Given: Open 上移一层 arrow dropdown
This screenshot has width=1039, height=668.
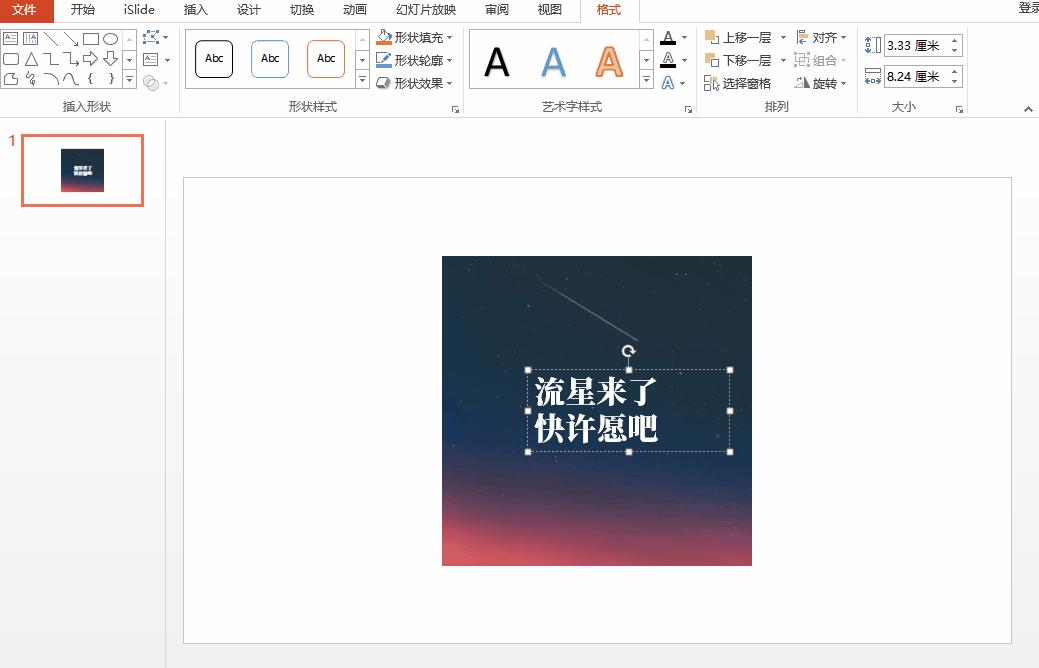Looking at the screenshot, I should click(x=783, y=37).
